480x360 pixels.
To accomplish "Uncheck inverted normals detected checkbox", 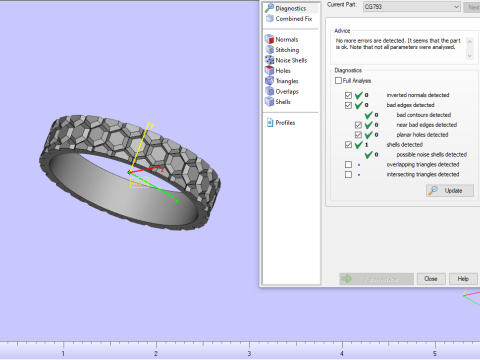I will (x=348, y=95).
